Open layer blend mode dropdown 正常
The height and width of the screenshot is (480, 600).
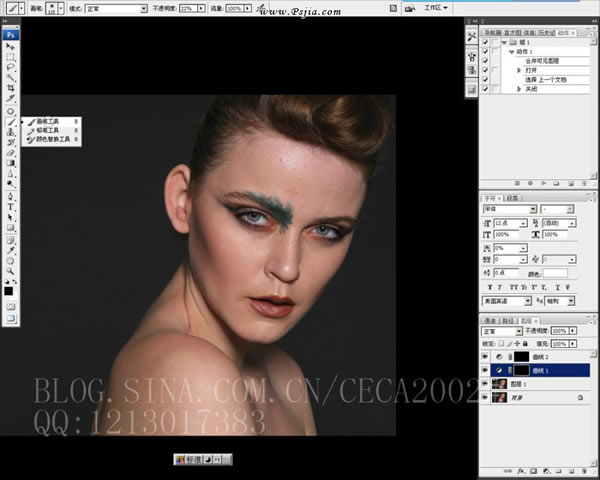pos(519,331)
